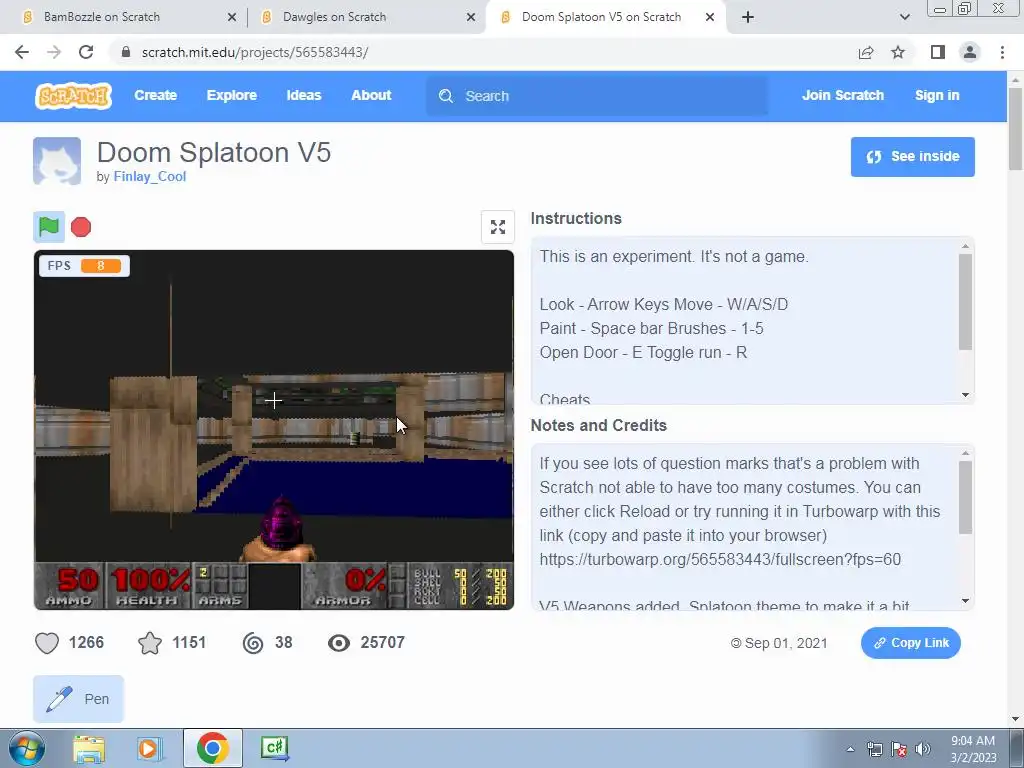Click the Sep 01, 2021 date text
The width and height of the screenshot is (1024, 768).
[786, 643]
